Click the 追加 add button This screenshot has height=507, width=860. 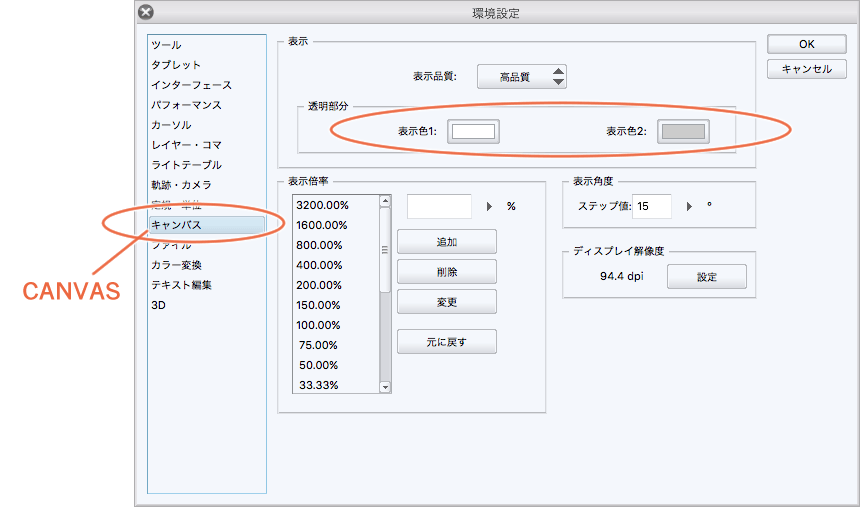click(447, 241)
